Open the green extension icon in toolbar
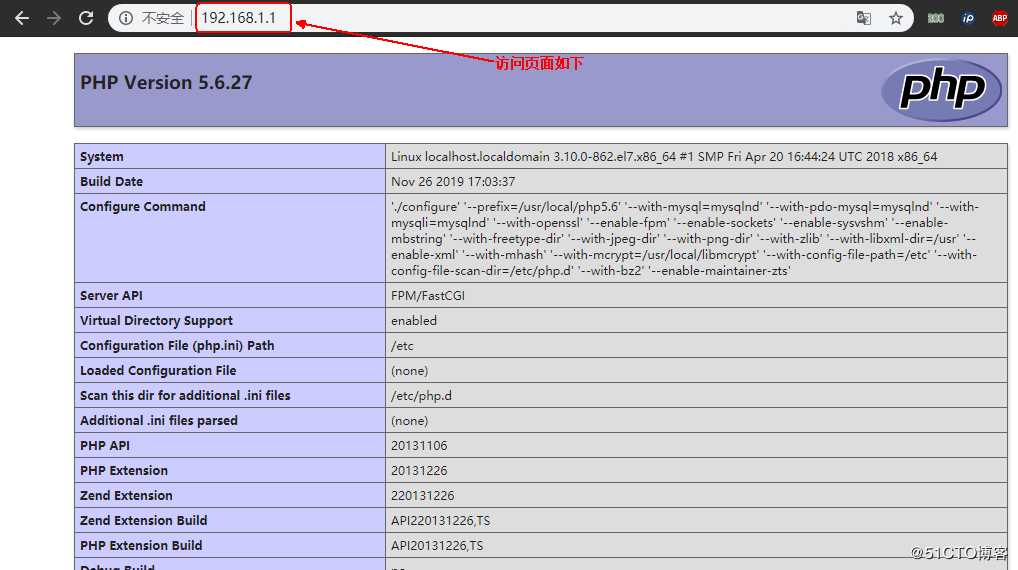This screenshot has width=1018, height=570. point(936,18)
